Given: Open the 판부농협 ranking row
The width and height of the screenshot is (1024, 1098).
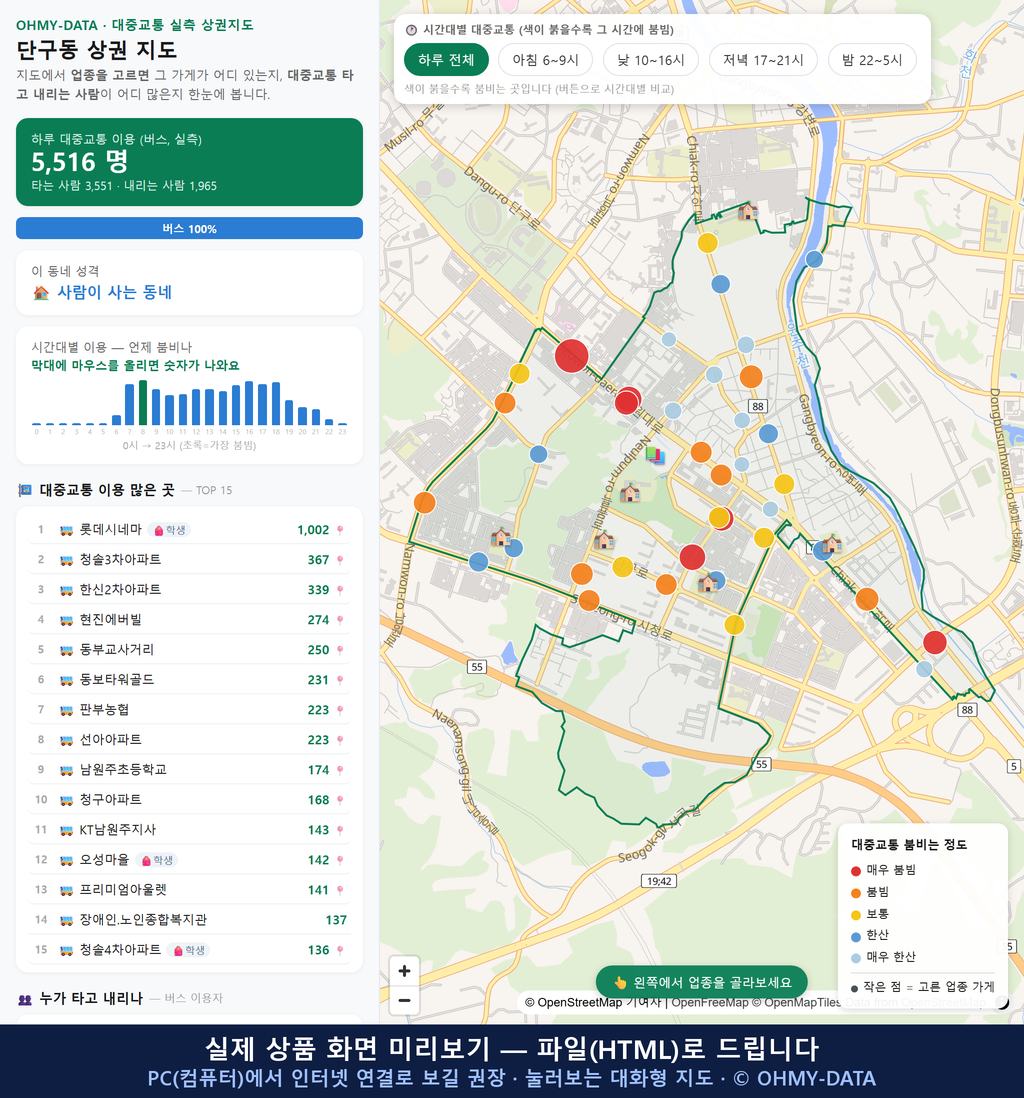Looking at the screenshot, I should tap(189, 710).
